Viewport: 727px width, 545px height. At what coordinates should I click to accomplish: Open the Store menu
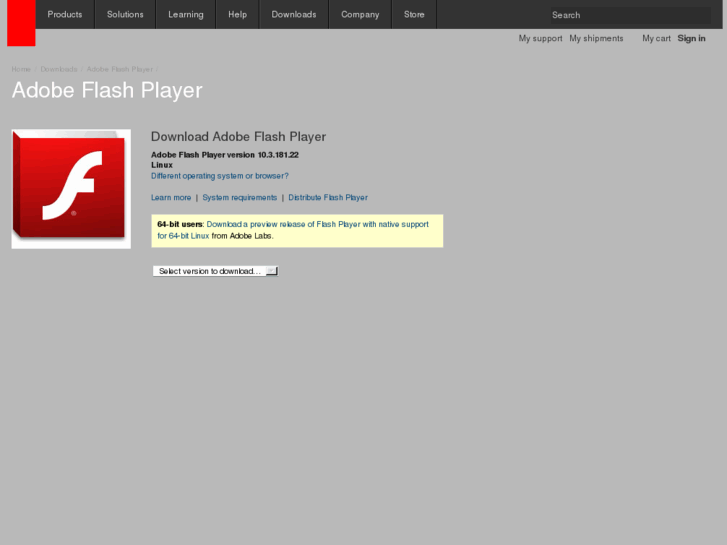(414, 14)
